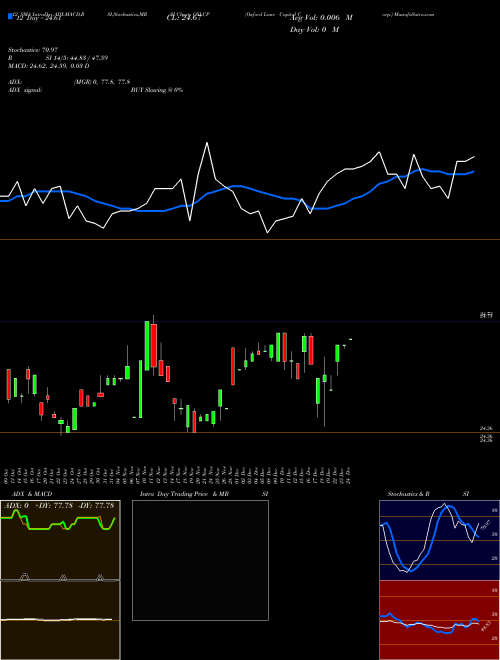
Task: Open the empty intraday trading price panel
Action: coord(200,560)
